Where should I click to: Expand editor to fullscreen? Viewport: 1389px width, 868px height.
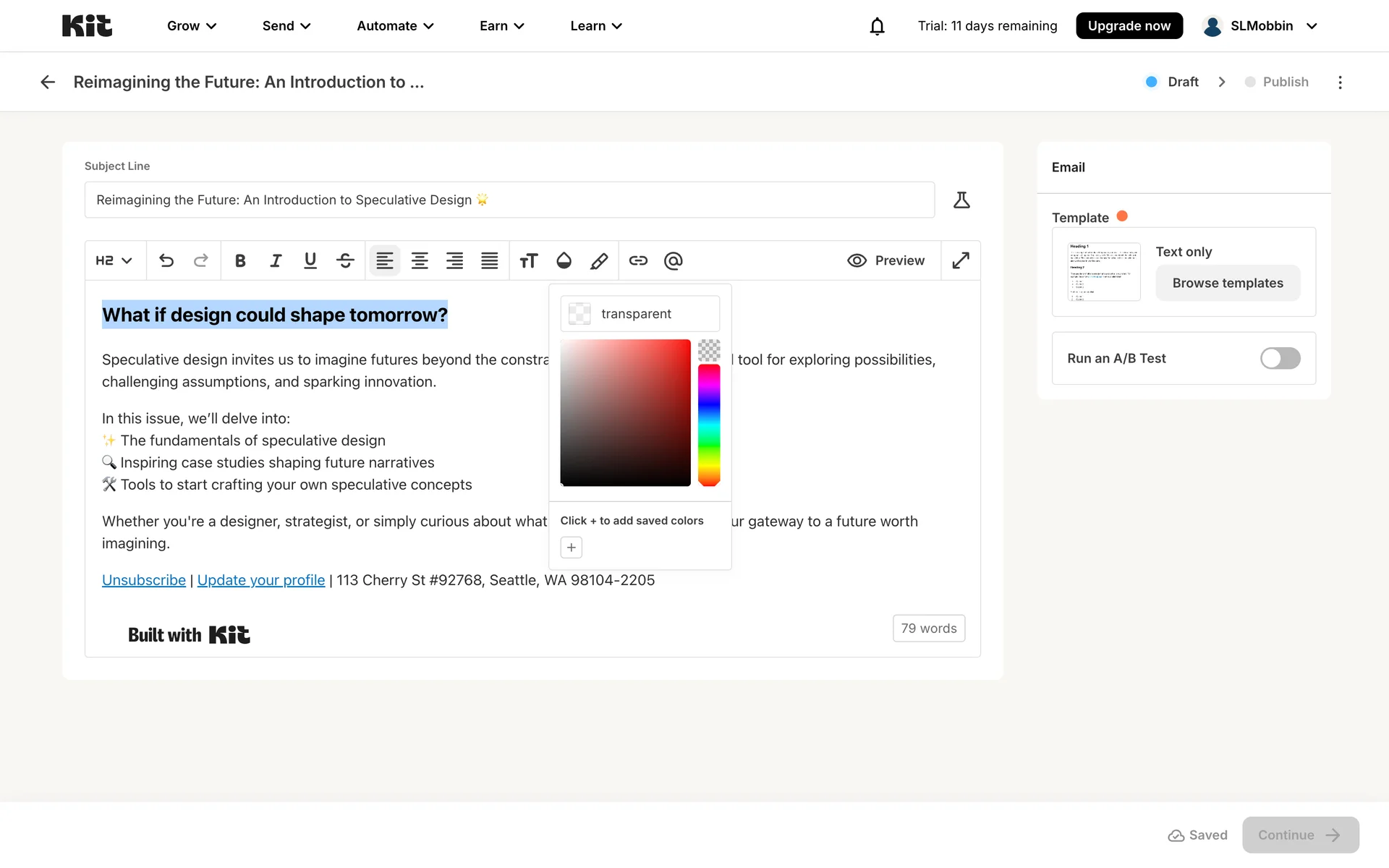[961, 260]
